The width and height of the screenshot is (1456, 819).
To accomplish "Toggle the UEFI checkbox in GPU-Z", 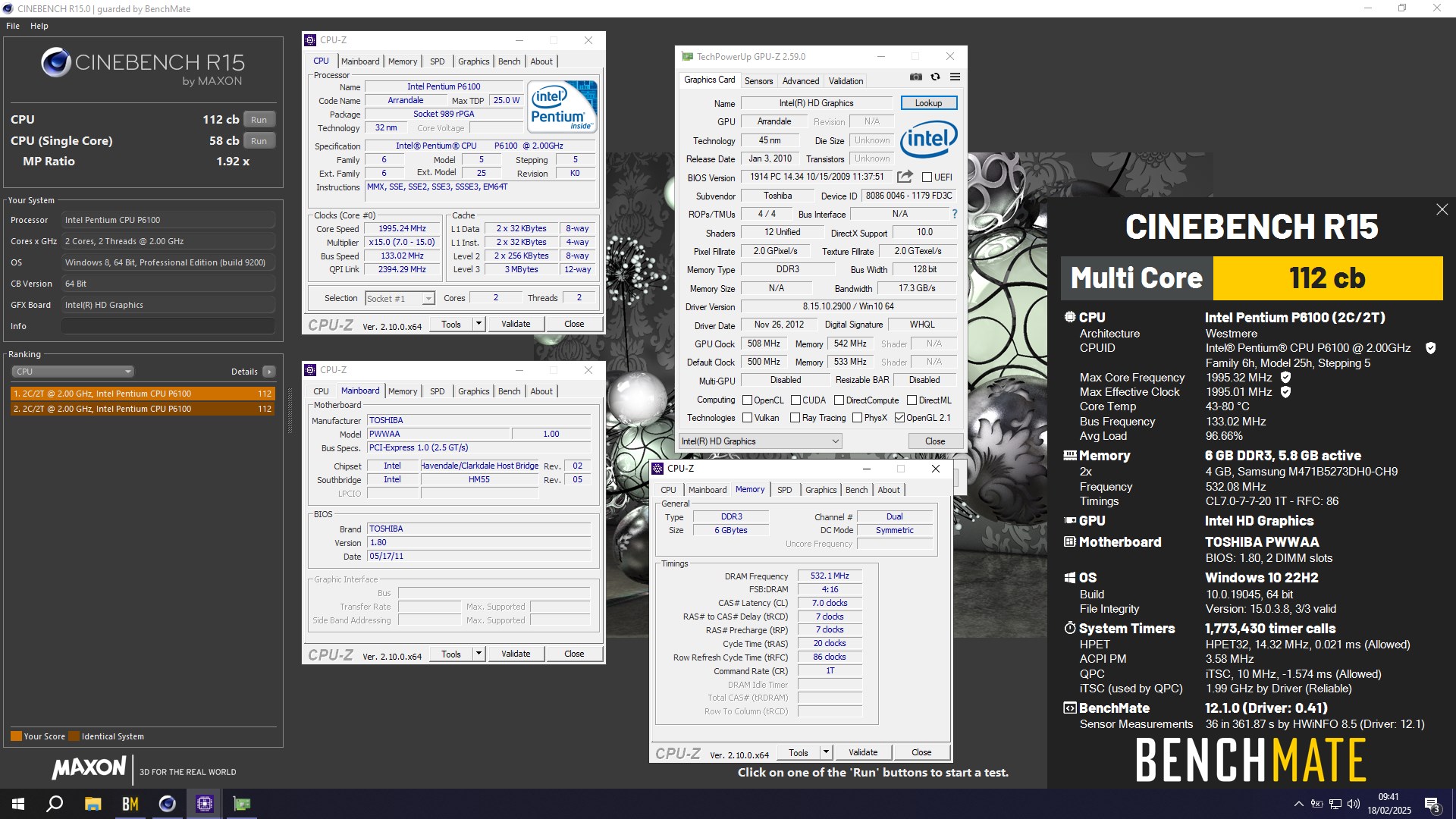I will (927, 177).
